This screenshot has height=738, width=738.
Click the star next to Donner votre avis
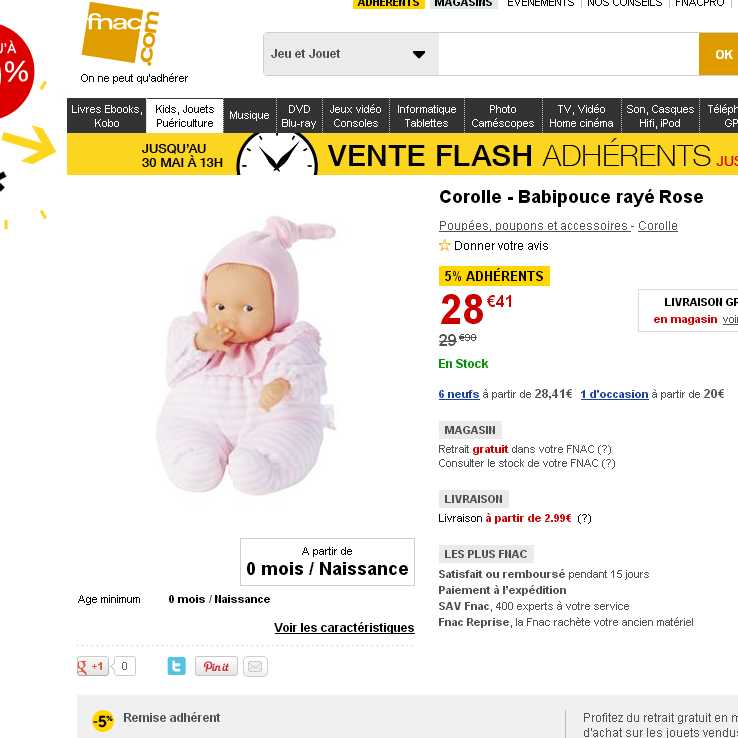444,245
